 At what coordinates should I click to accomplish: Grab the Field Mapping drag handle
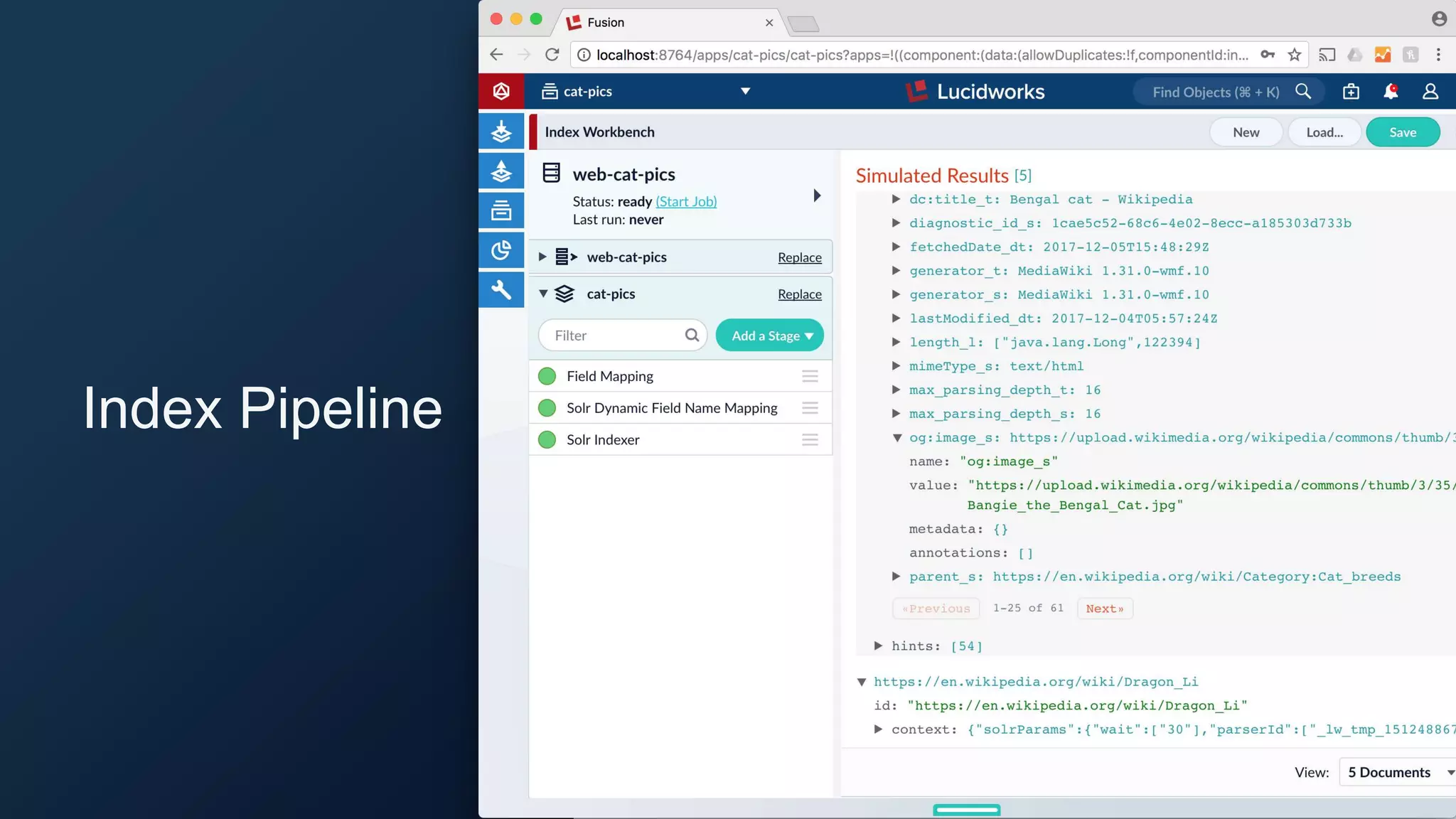coord(810,376)
